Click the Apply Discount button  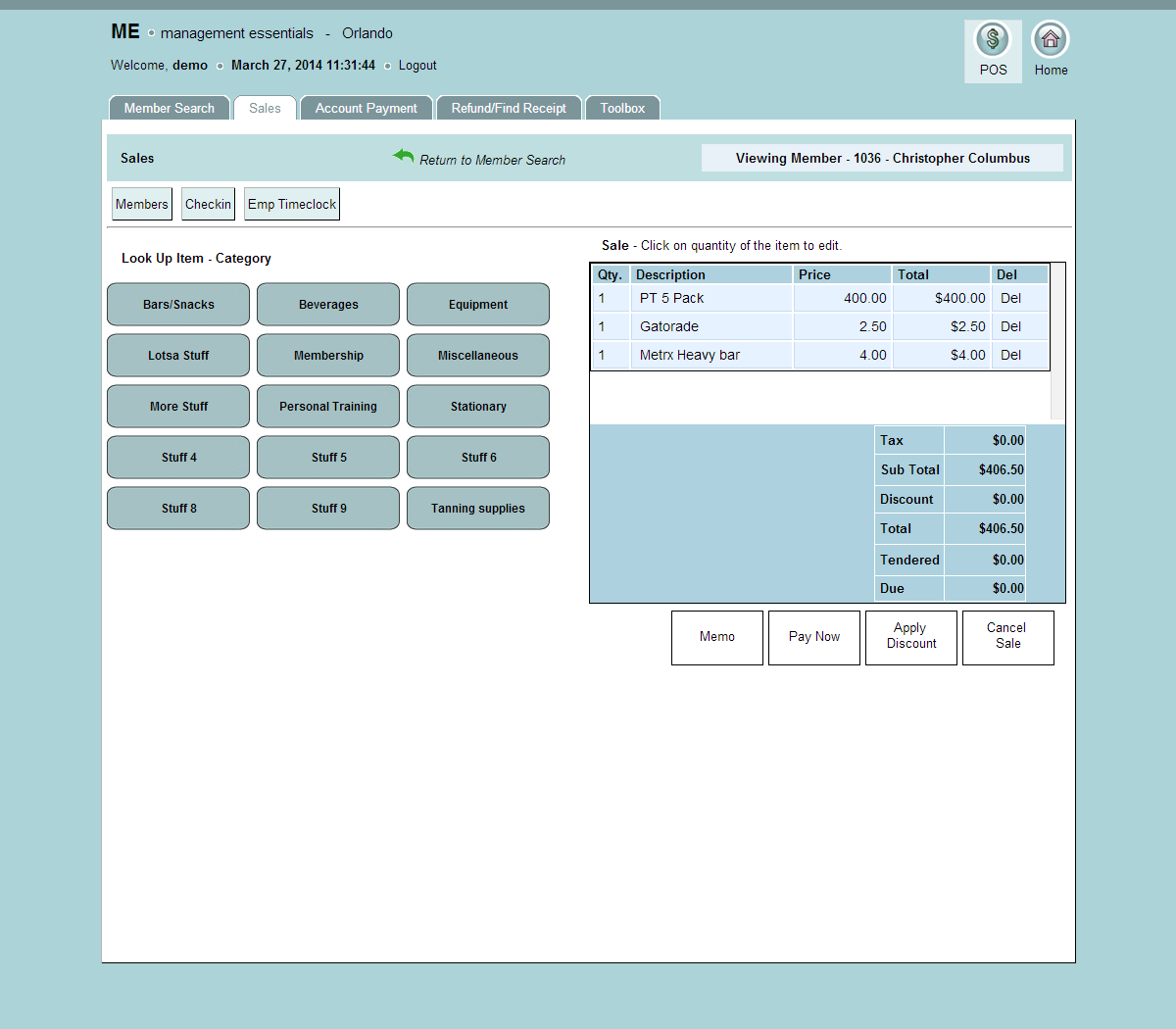[910, 637]
